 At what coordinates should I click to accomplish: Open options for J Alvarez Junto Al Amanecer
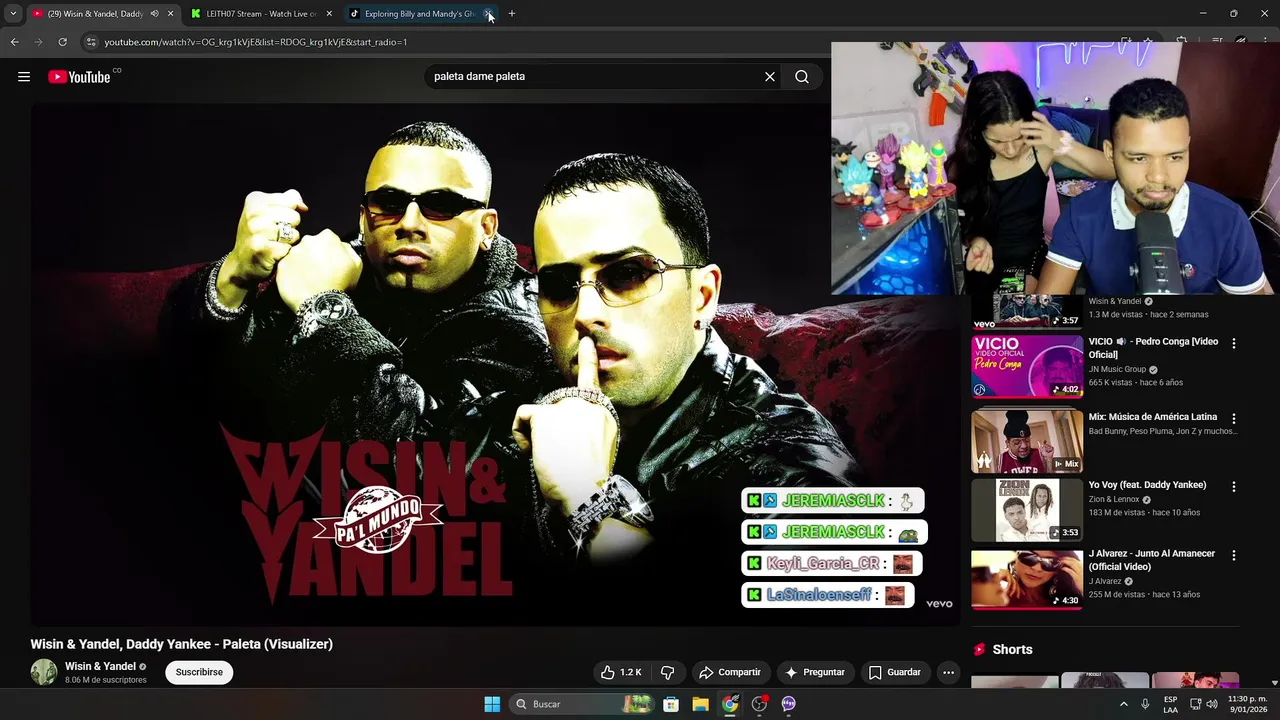point(1233,555)
